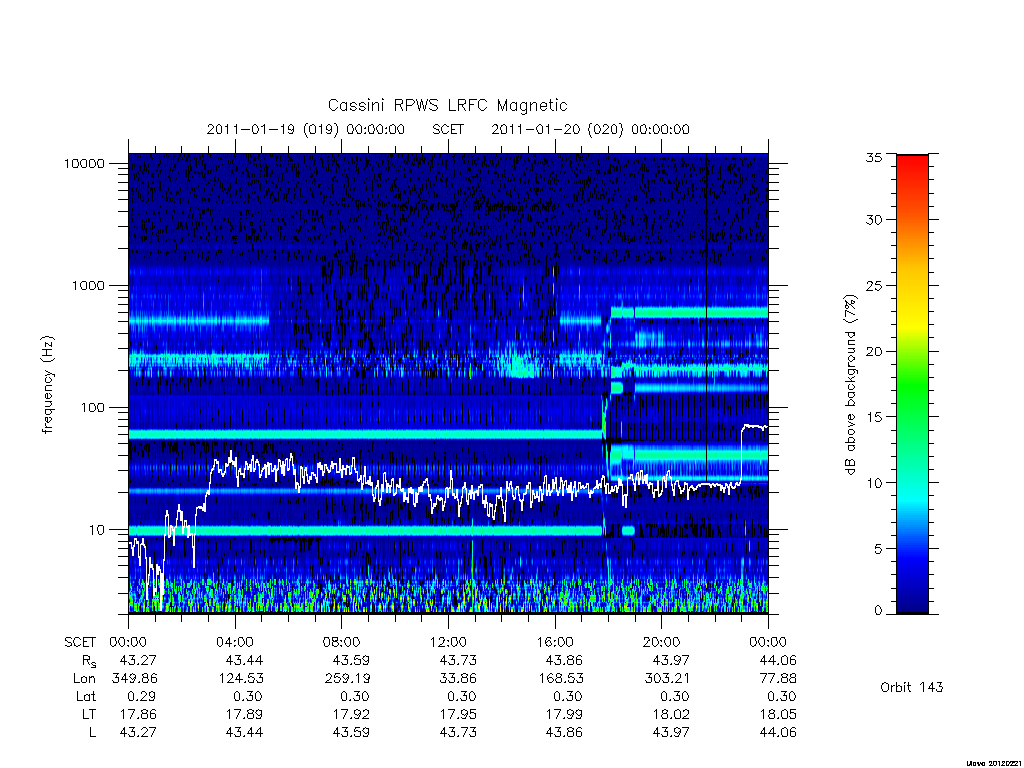Click start date '2011-01-19 (019) 00:00:00'

[x=306, y=129]
